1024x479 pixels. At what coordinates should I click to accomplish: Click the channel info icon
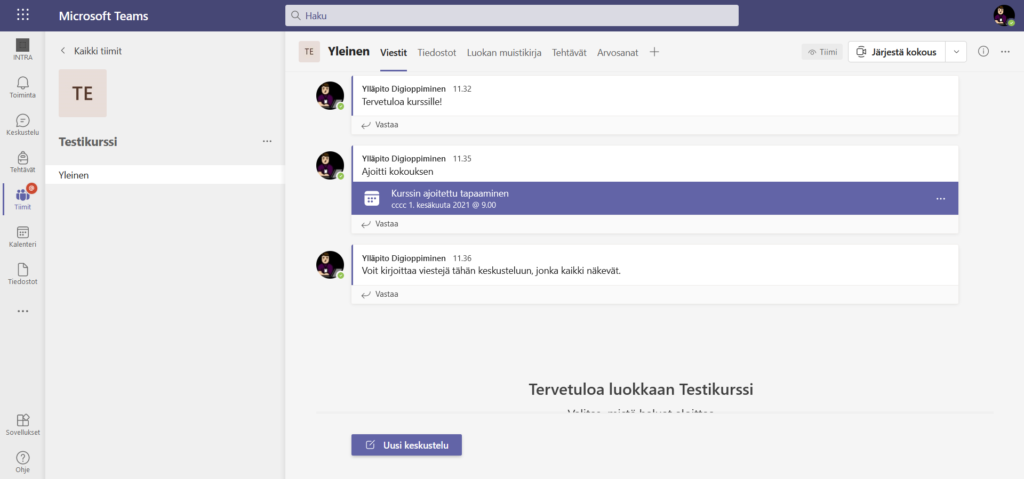point(984,52)
